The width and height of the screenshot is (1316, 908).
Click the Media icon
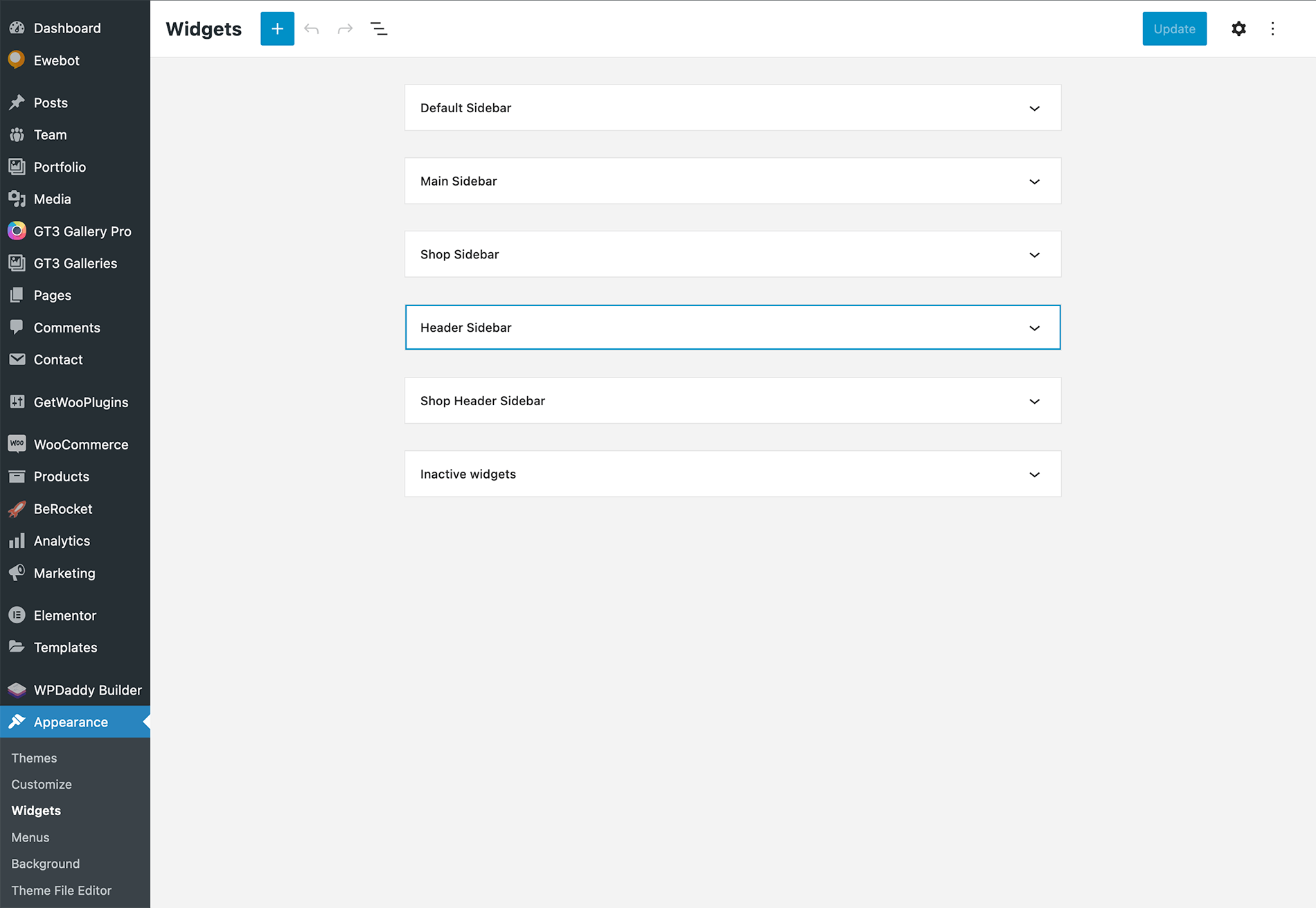pos(17,199)
